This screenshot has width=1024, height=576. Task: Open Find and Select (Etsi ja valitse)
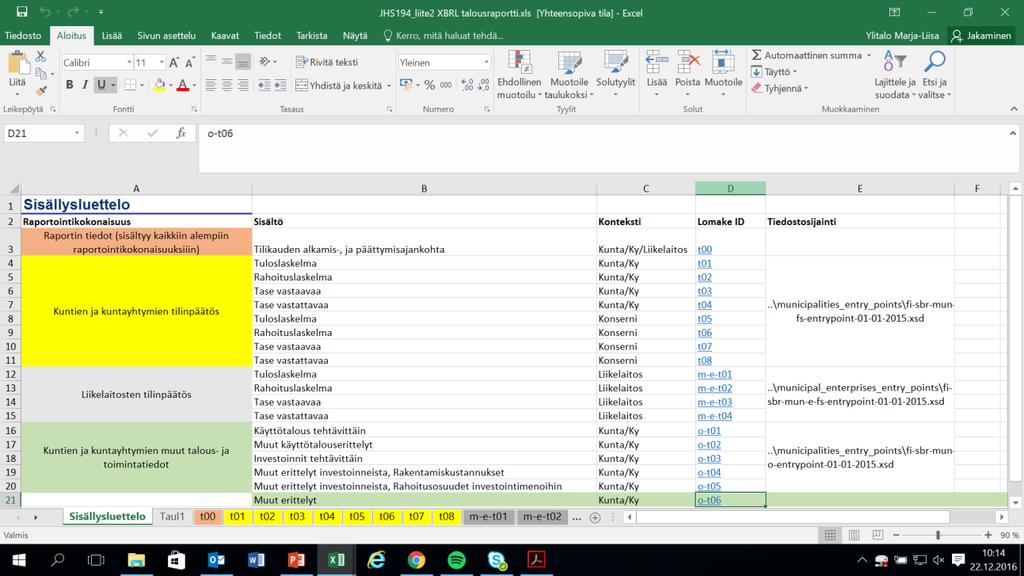[x=935, y=74]
